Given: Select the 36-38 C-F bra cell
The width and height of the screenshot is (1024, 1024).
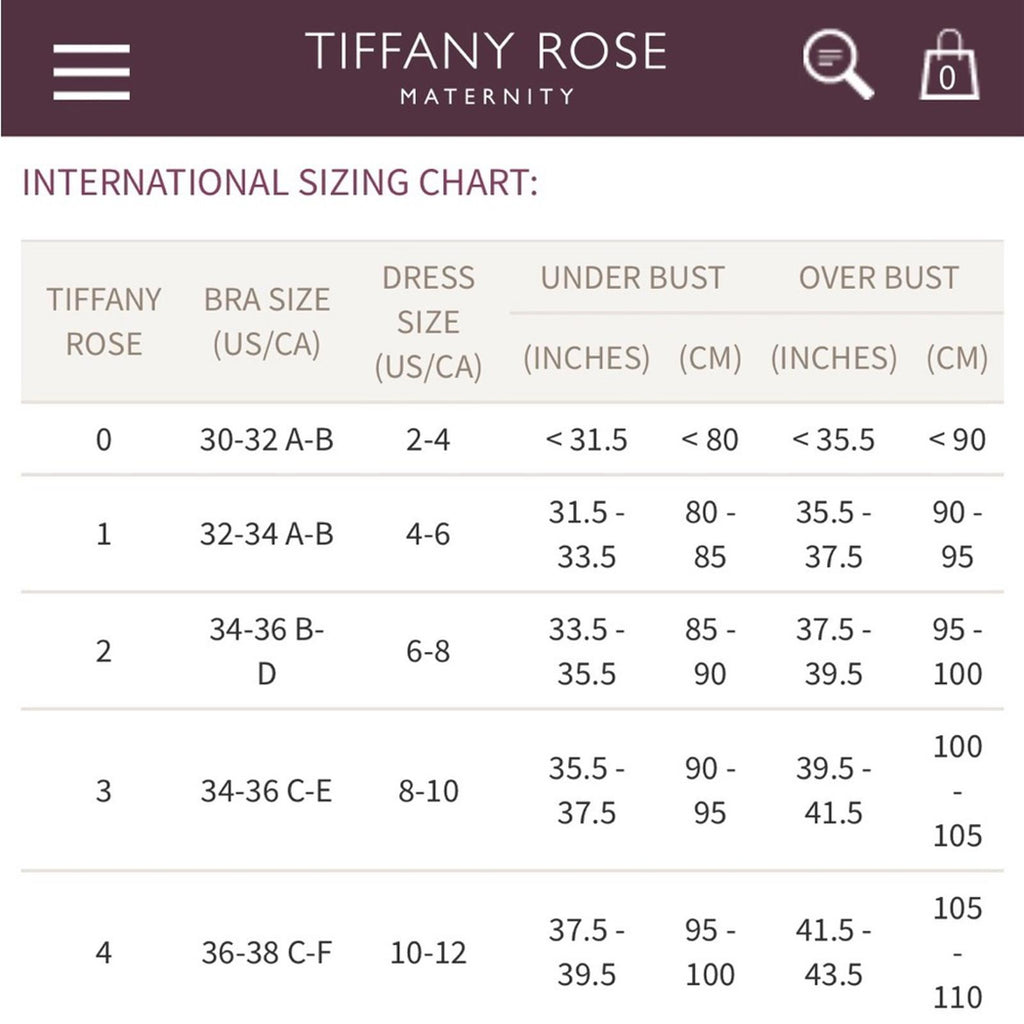Looking at the screenshot, I should 266,953.
